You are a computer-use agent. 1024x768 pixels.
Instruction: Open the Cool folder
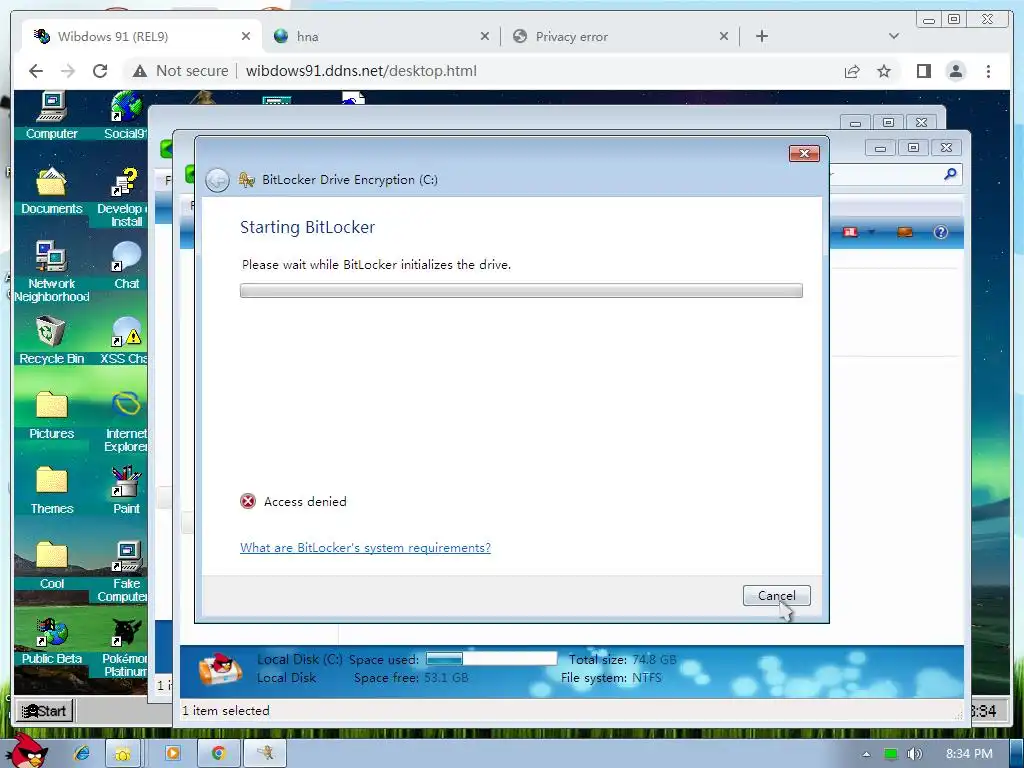[x=52, y=566]
